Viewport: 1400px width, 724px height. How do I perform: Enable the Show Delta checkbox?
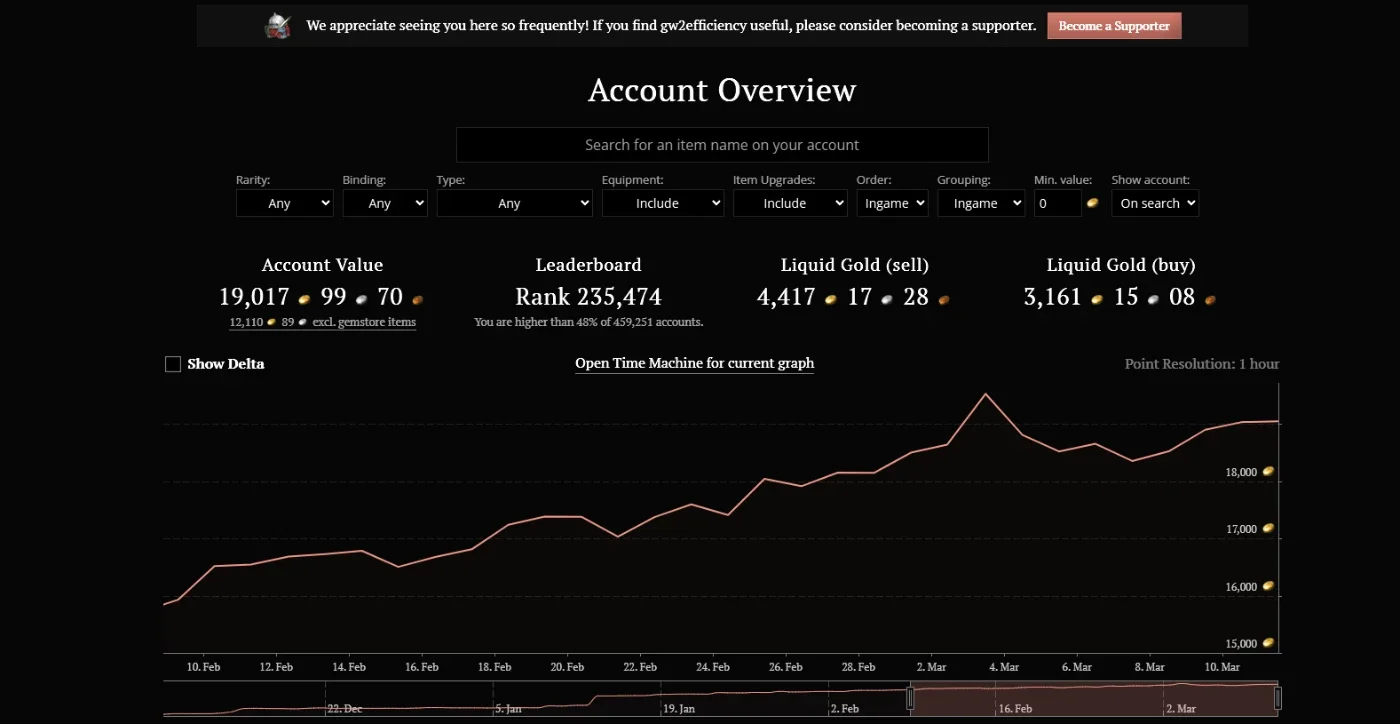tap(173, 364)
